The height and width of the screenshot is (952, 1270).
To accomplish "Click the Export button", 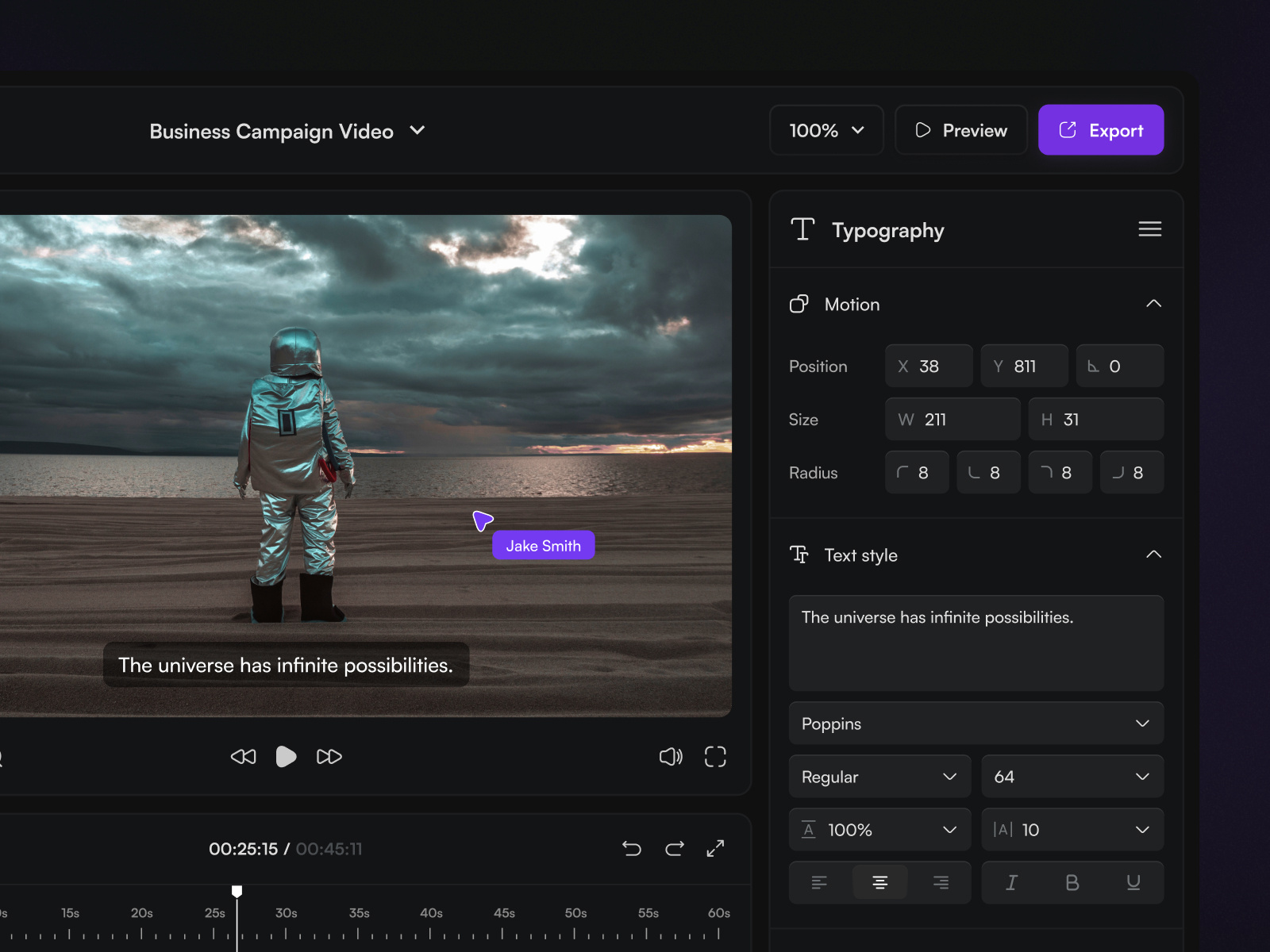I will [1100, 130].
